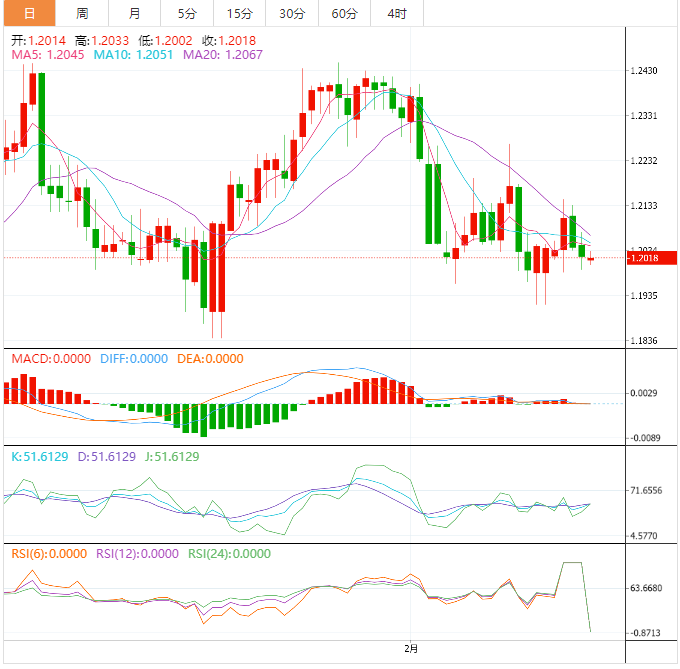Open the 60分 timeframe tab
The height and width of the screenshot is (669, 680).
[344, 13]
